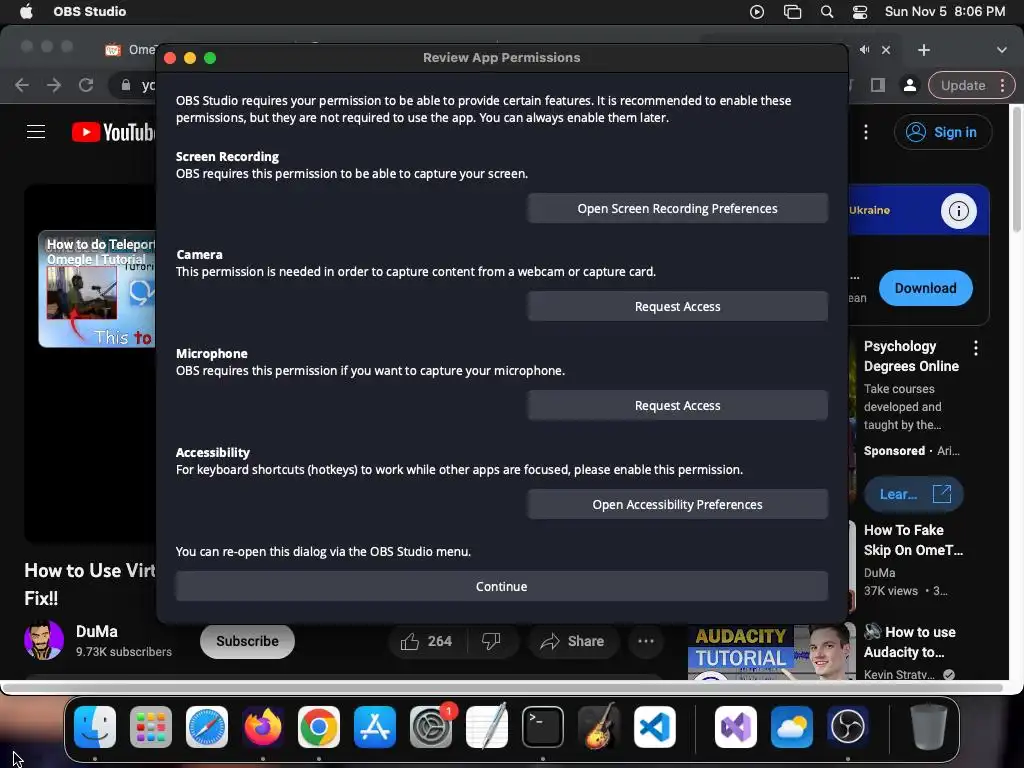Image resolution: width=1024 pixels, height=768 pixels.
Task: Open Visual Studio from the Dock
Action: tap(736, 727)
